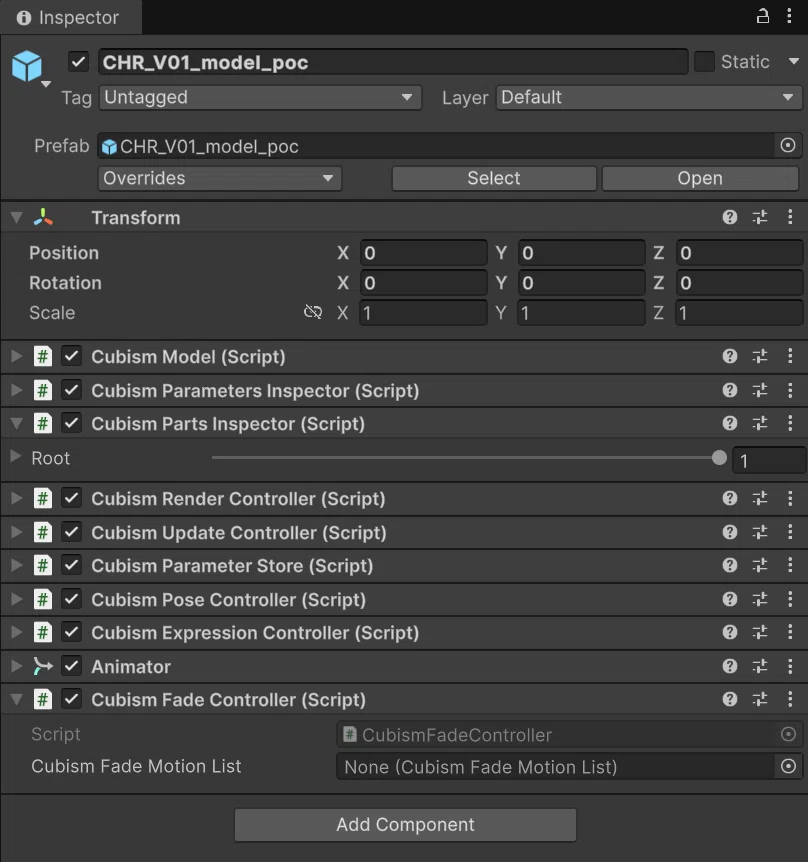Open the Inspector panel kebab menu

tap(789, 16)
